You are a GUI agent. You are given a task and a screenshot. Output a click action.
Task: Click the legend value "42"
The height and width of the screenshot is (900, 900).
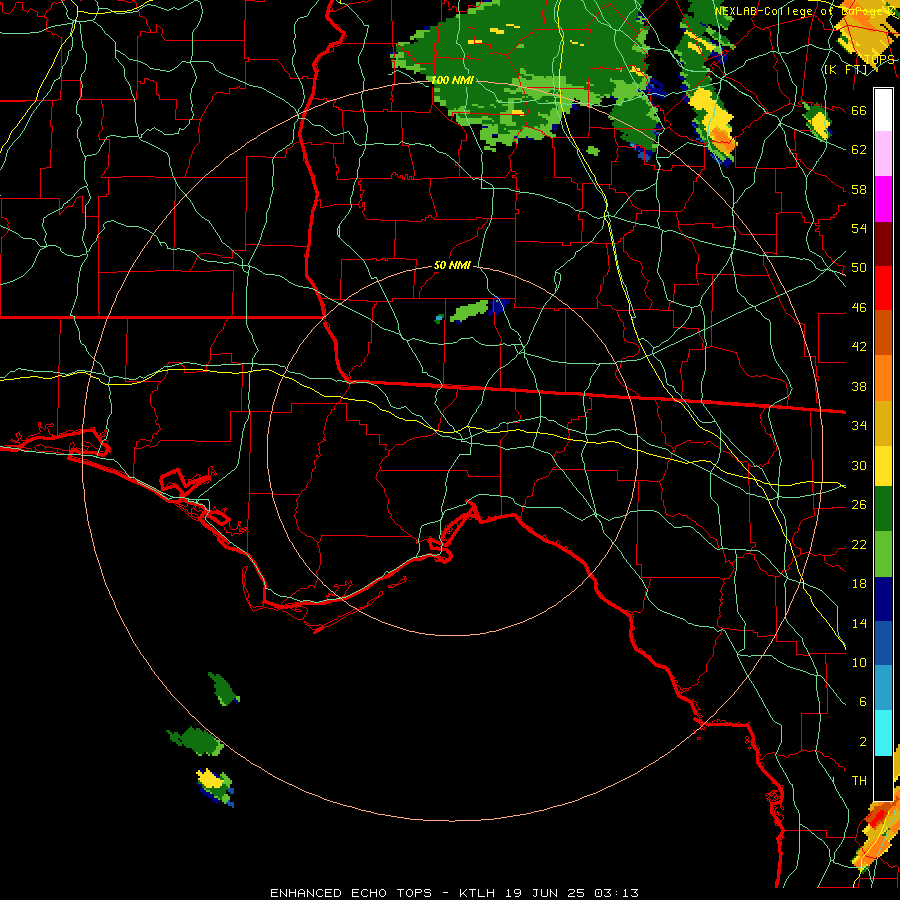(x=859, y=347)
